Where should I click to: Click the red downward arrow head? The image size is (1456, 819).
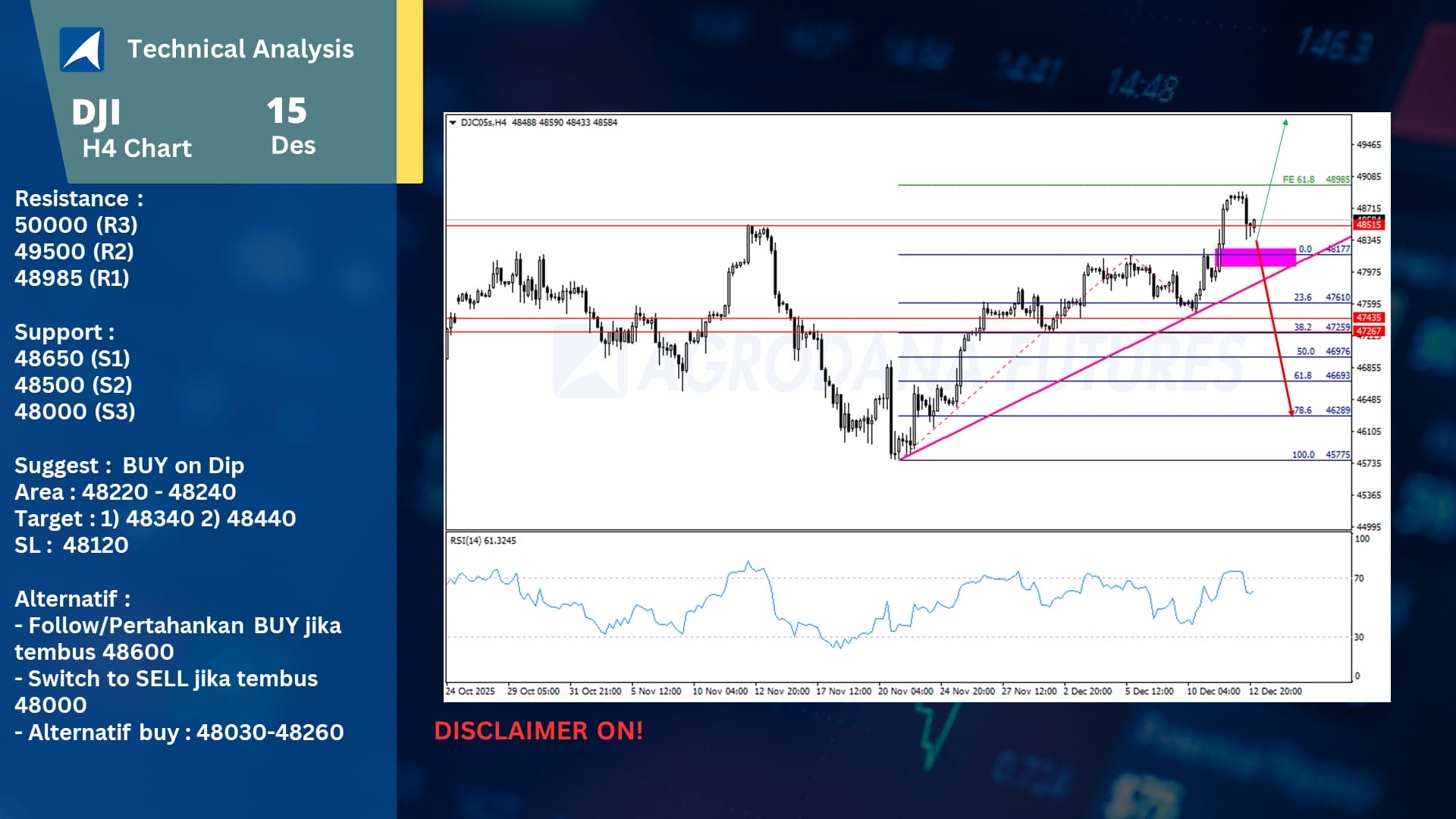click(x=1291, y=413)
